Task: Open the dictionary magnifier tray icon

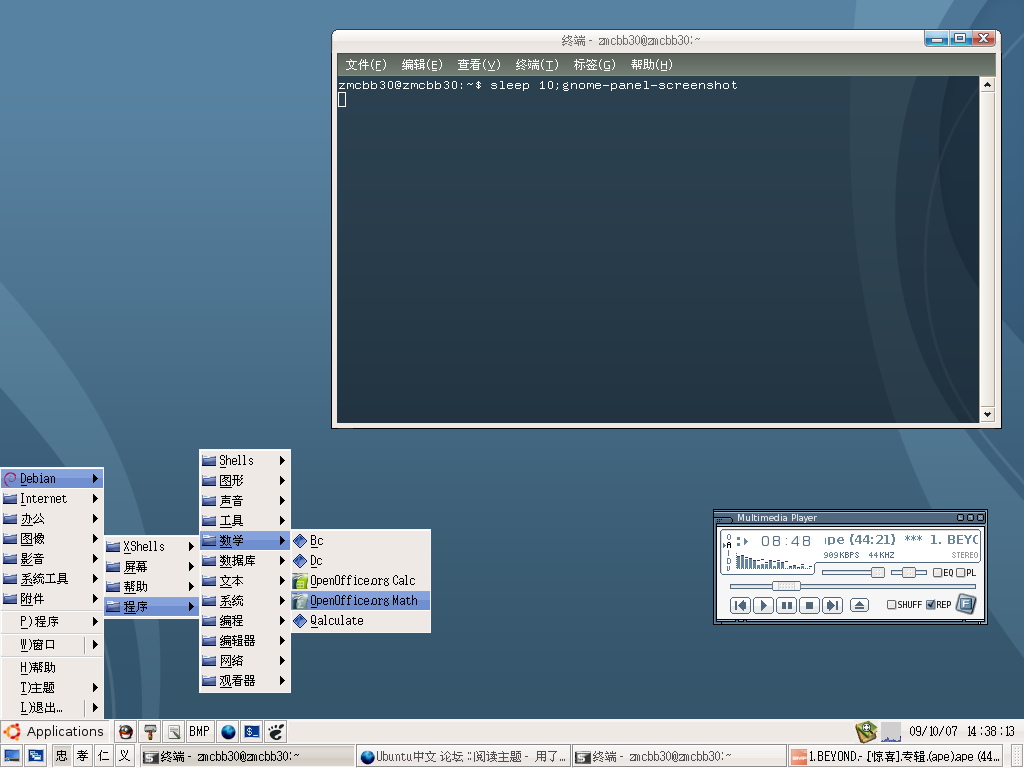Action: tap(866, 731)
